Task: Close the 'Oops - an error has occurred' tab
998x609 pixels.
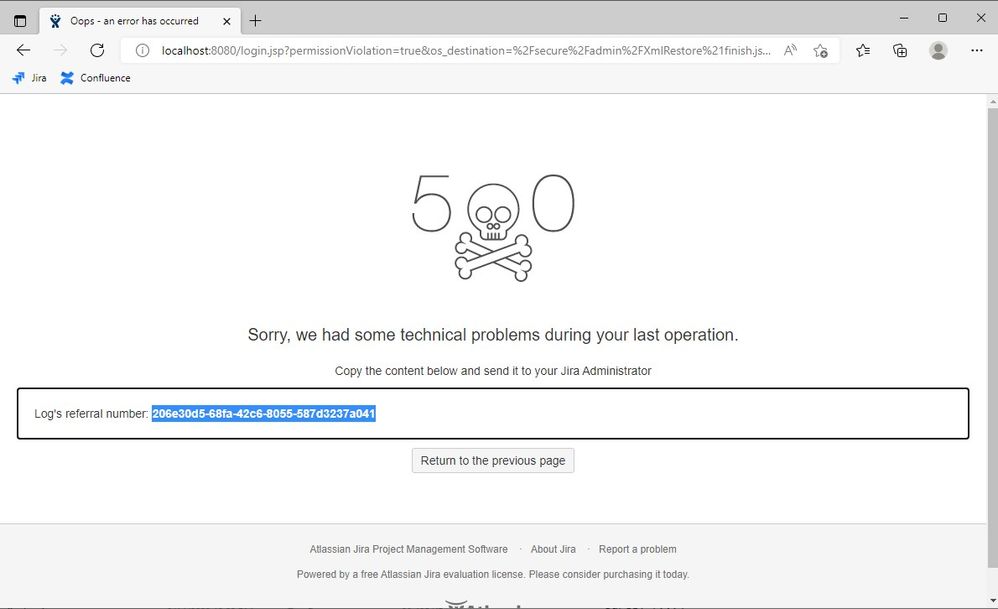Action: pos(227,21)
